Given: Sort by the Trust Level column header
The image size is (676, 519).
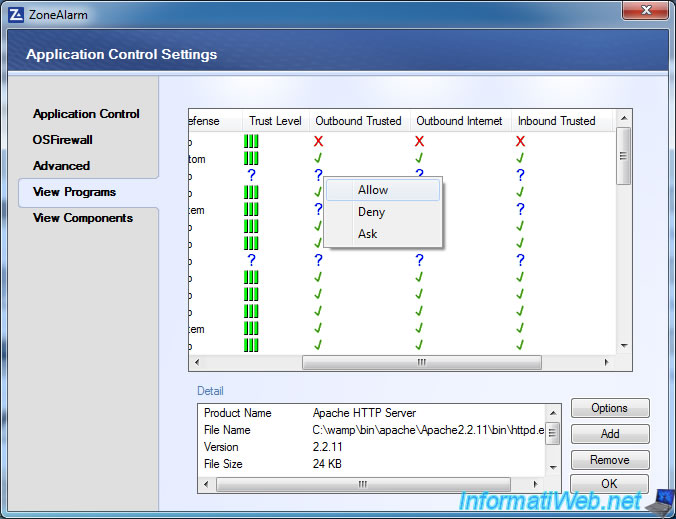Looking at the screenshot, I should click(275, 121).
